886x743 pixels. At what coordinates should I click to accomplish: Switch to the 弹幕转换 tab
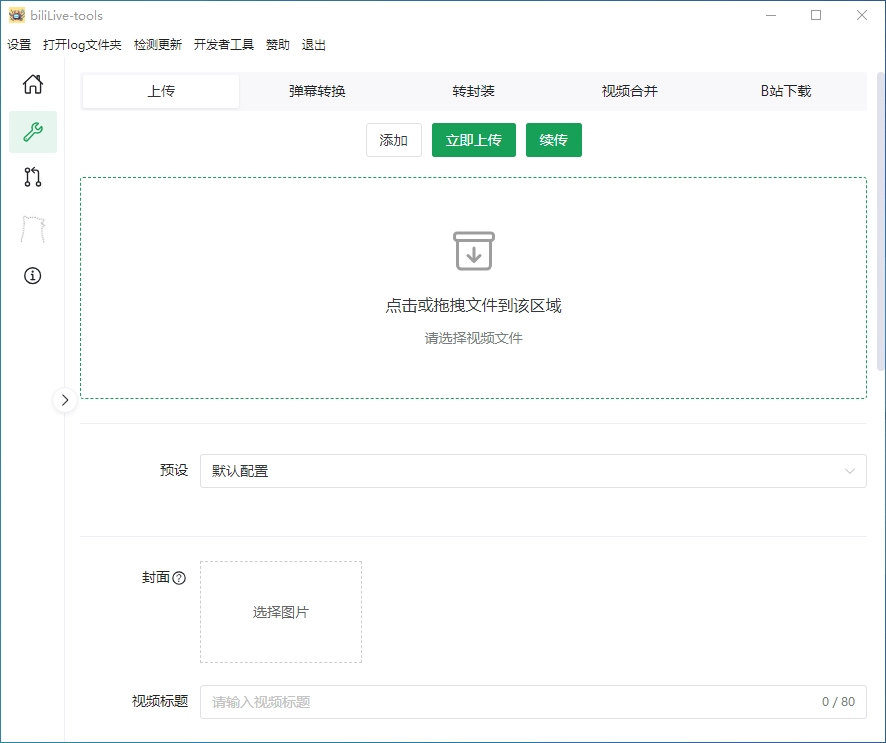[317, 91]
